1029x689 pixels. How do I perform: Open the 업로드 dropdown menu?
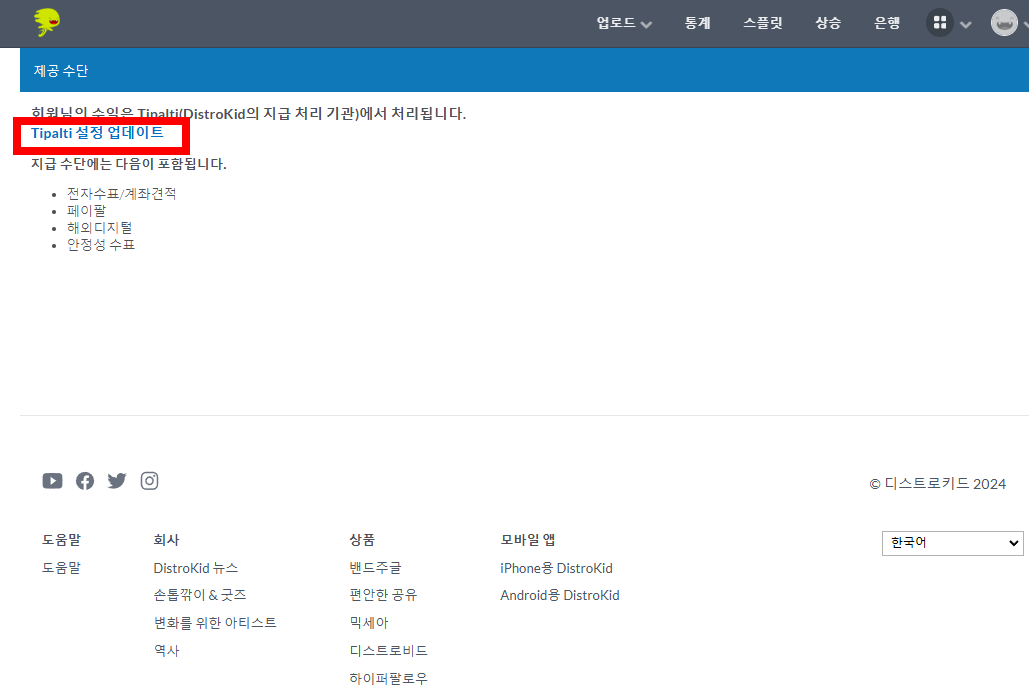[x=623, y=24]
